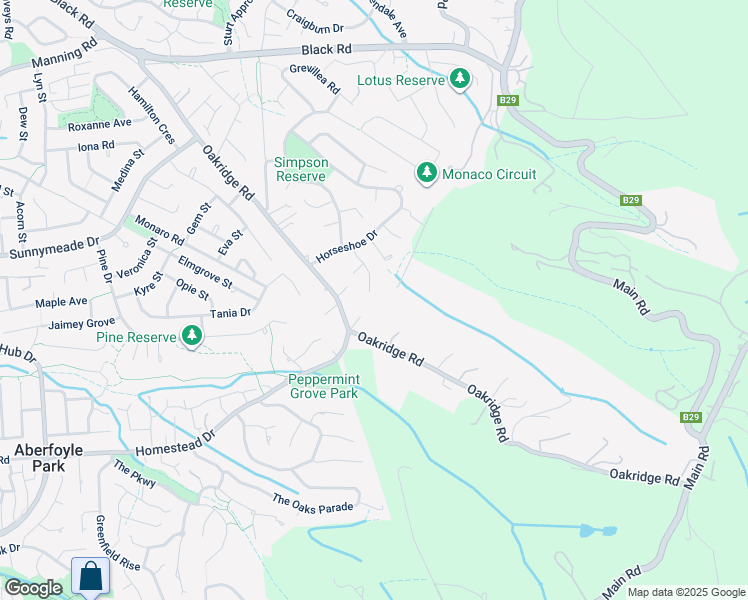Click the Sunnymeade Dr road label
Image resolution: width=748 pixels, height=600 pixels.
tap(54, 248)
